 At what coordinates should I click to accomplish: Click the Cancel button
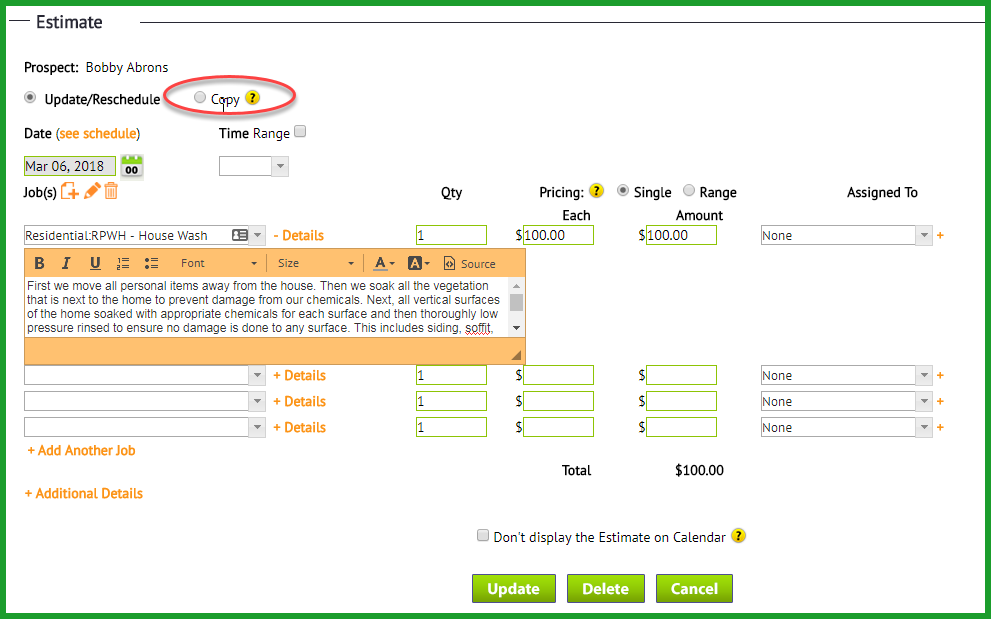pyautogui.click(x=694, y=589)
